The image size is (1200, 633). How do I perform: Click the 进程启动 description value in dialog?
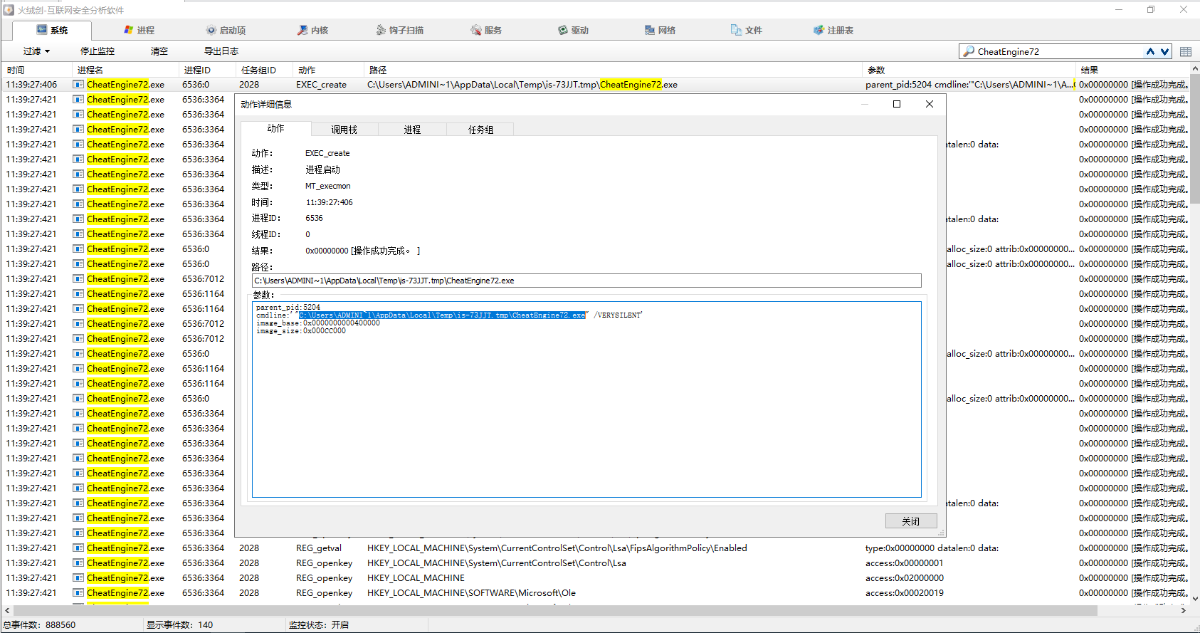(x=322, y=170)
